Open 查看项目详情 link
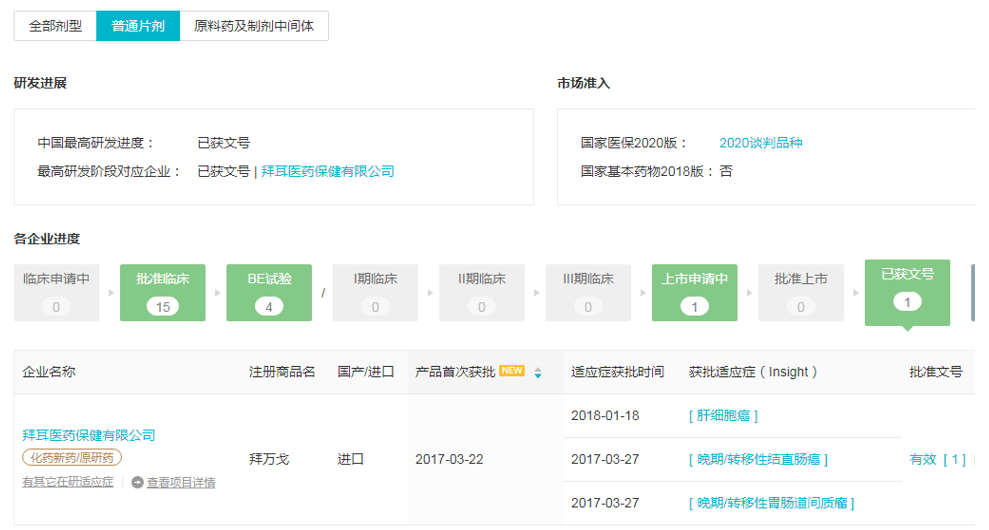 181,483
